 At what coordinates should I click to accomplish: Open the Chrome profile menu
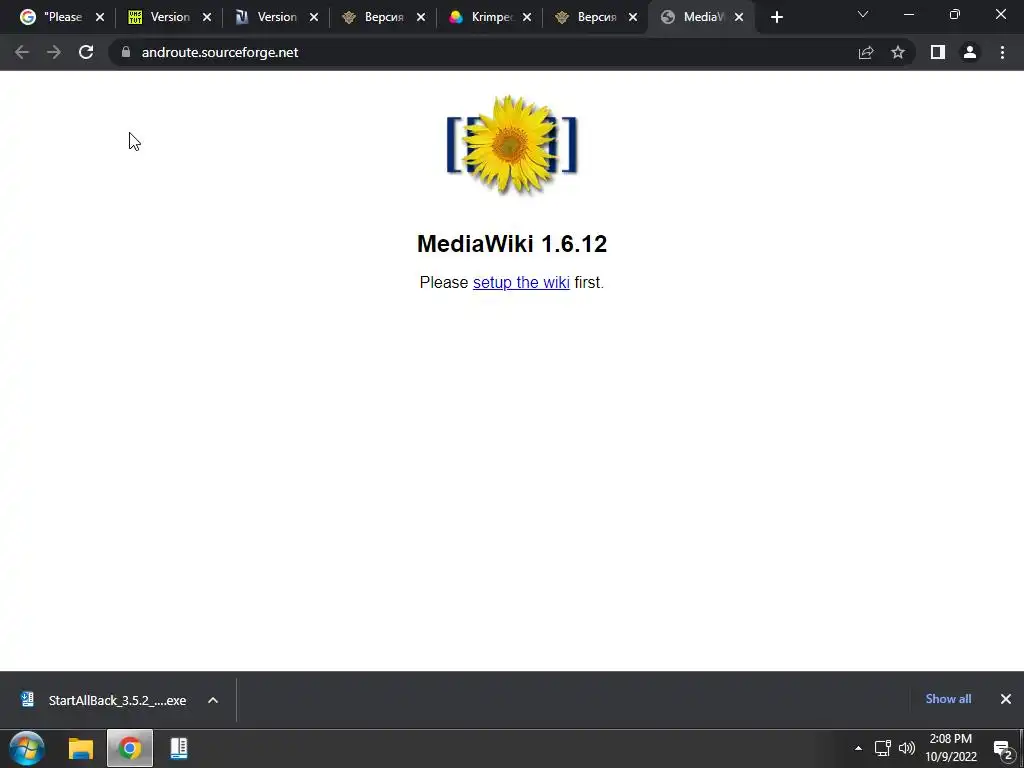coord(970,52)
